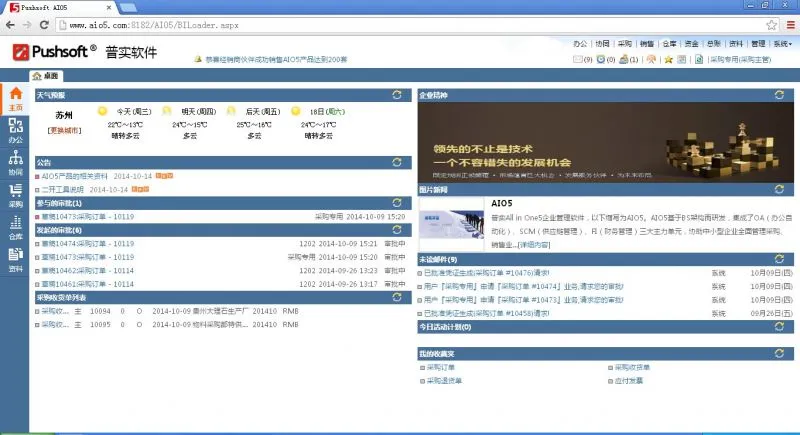
Task: Click the green document icon in header
Action: 699,60
